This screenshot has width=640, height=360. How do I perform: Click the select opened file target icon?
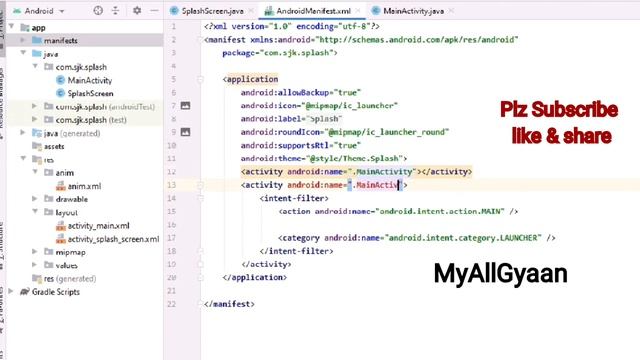coord(98,11)
